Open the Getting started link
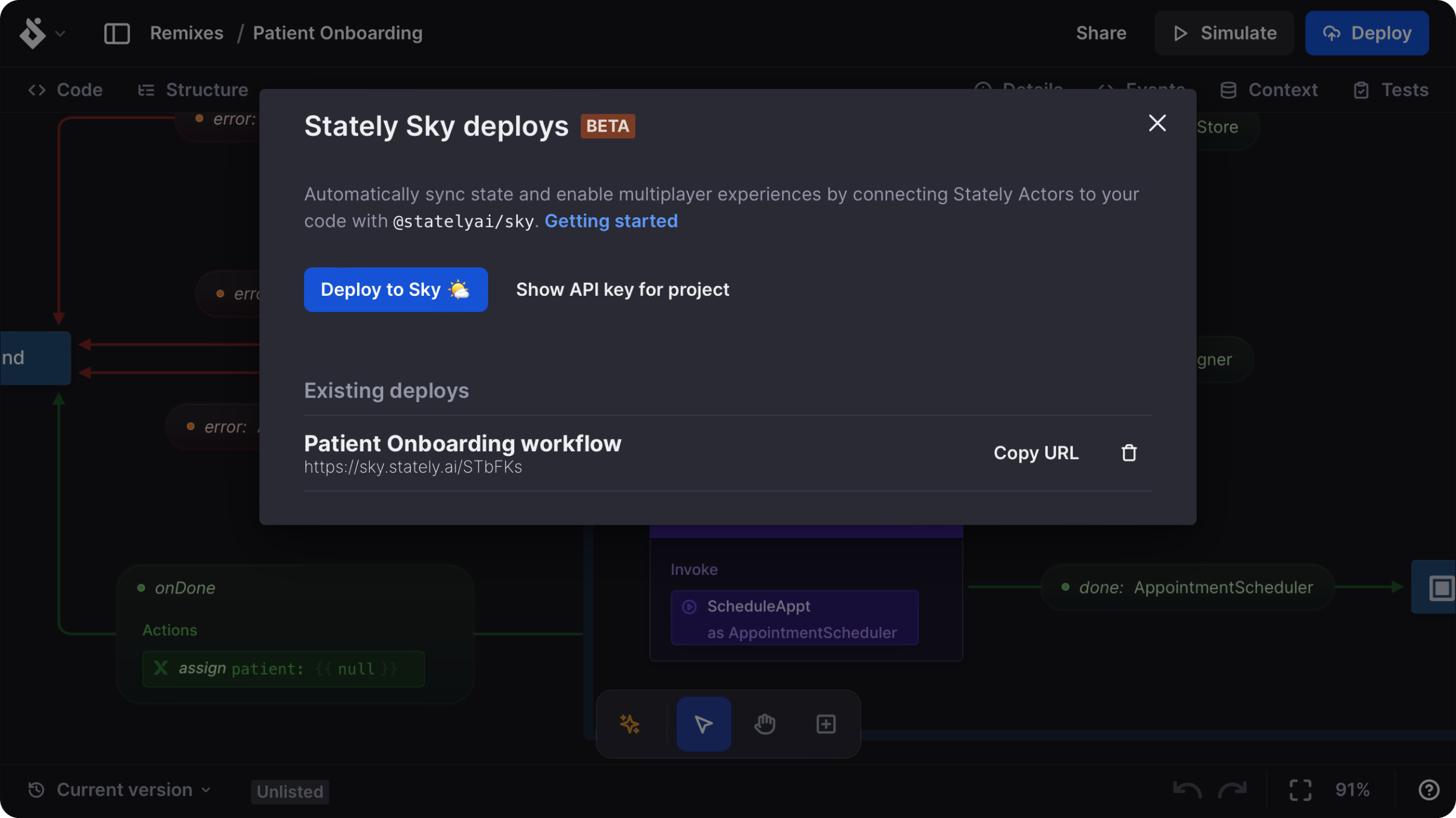1456x818 pixels. 610,221
